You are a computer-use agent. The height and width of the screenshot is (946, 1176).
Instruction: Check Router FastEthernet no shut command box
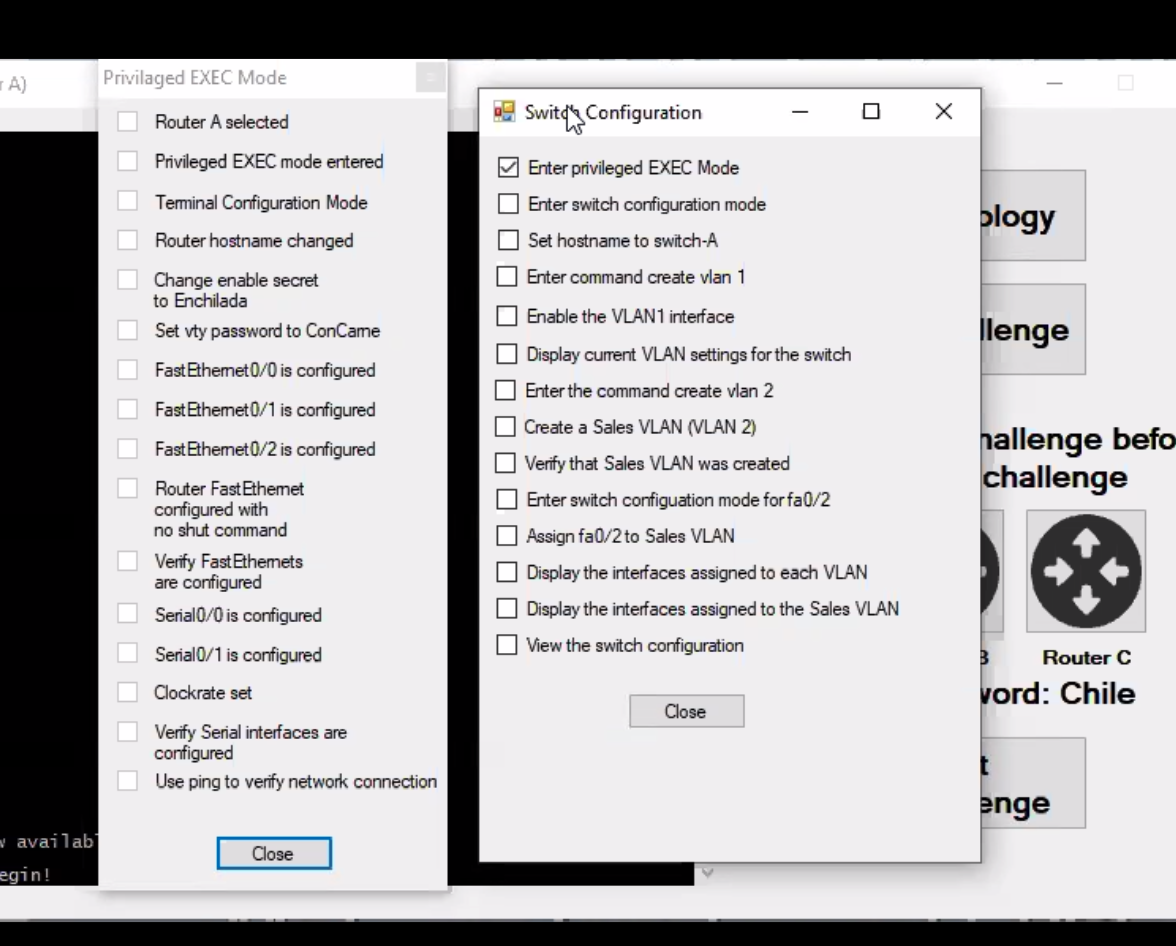coord(128,488)
